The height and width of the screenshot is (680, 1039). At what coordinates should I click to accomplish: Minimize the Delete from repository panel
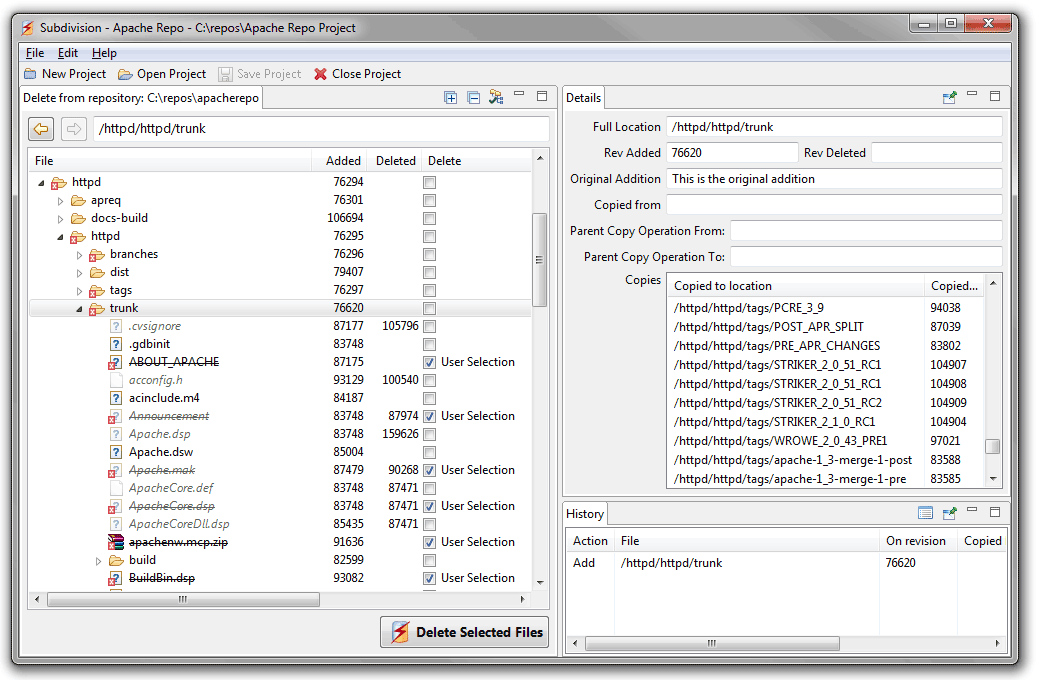coord(520,95)
